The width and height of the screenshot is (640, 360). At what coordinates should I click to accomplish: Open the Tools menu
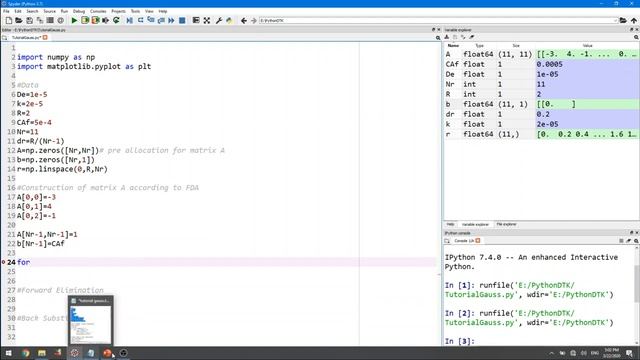[135, 11]
